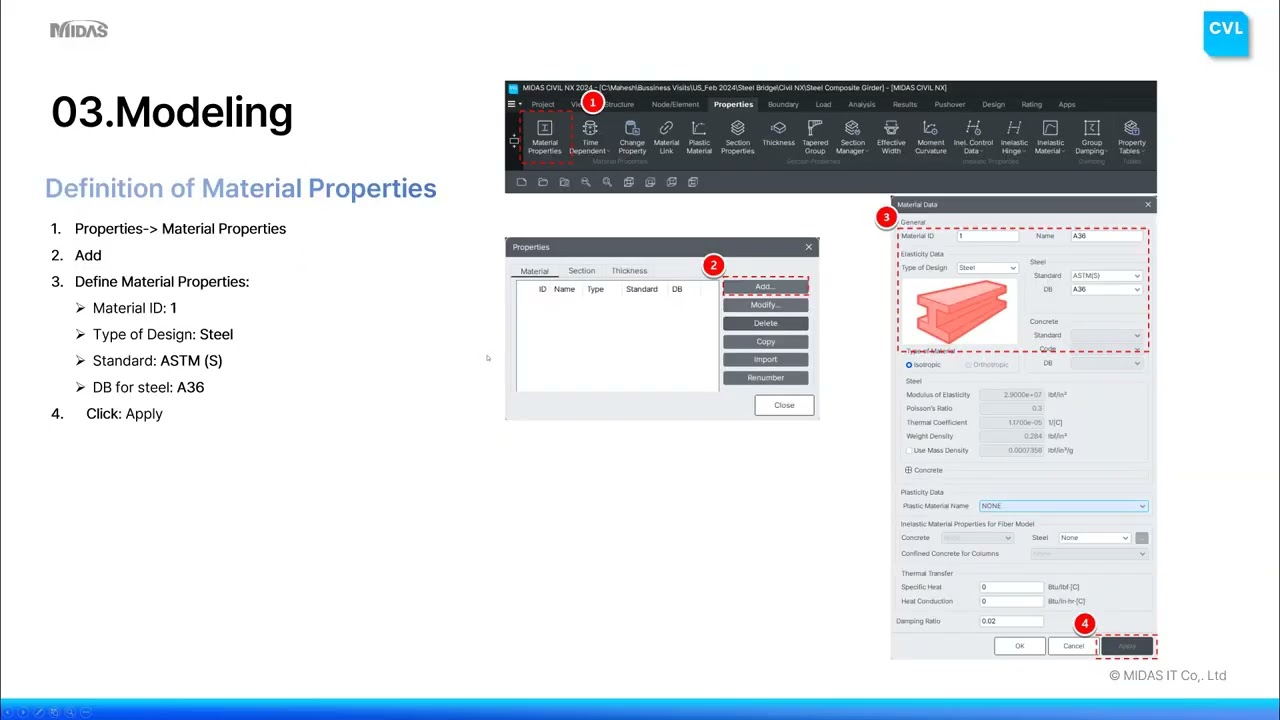Switch to the Section tab in Properties
This screenshot has width=1280, height=720.
(x=581, y=271)
